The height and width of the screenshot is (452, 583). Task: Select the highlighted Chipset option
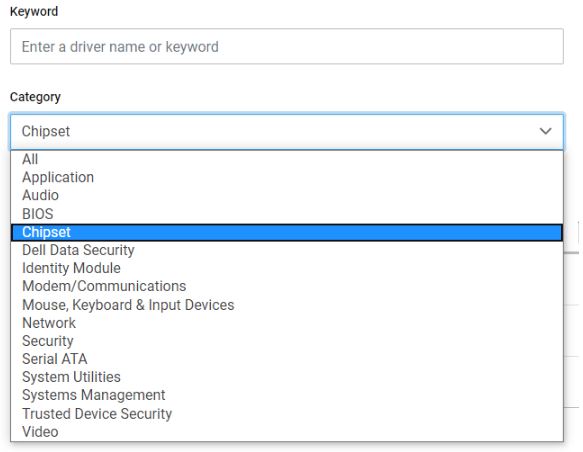tap(287, 232)
